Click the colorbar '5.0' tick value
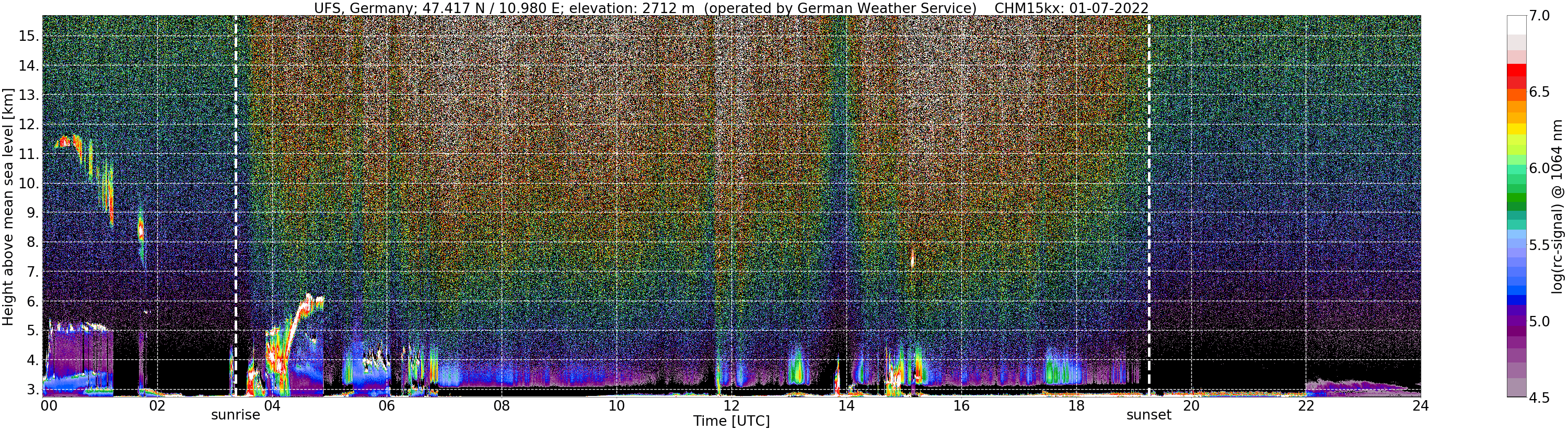This screenshot has height=431, width=1568. [1539, 321]
